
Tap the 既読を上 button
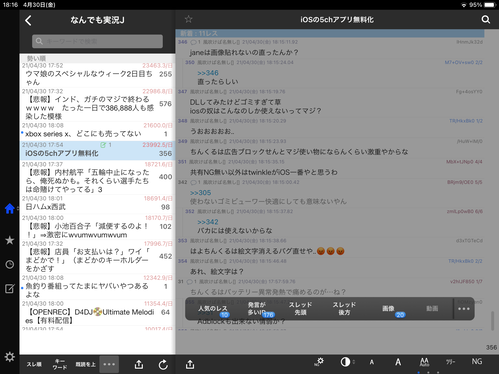pyautogui.click(x=85, y=364)
